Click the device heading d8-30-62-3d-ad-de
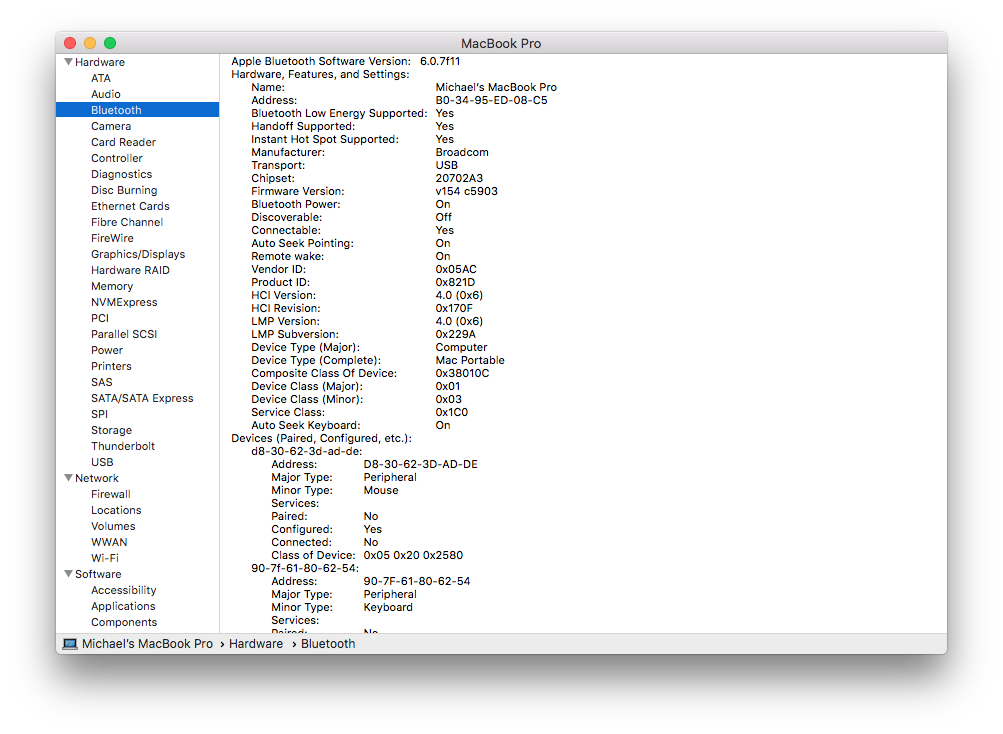The width and height of the screenshot is (1003, 734). 306,451
